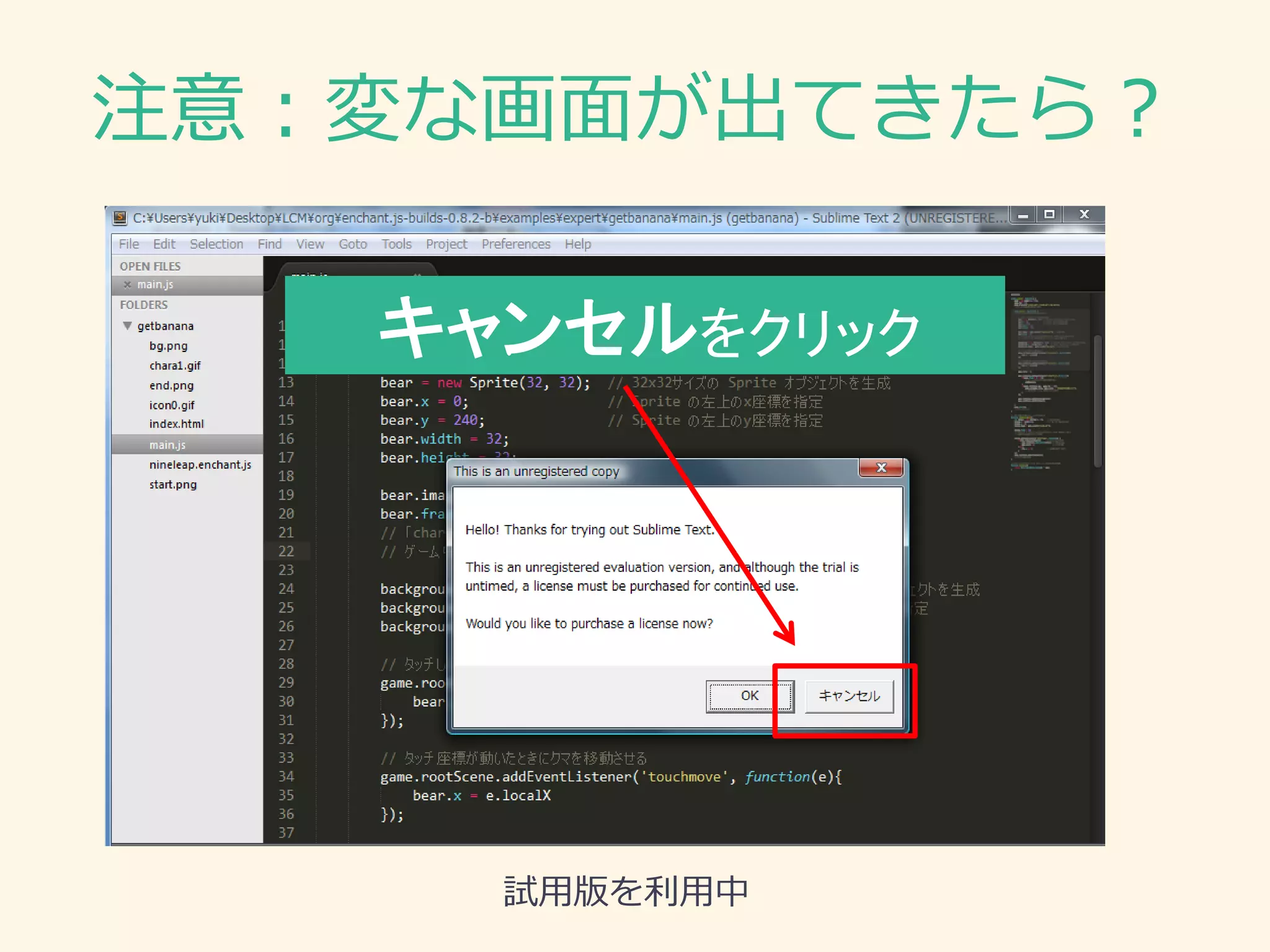The width and height of the screenshot is (1270, 952).
Task: Click line number 22 in the gutter
Action: pyautogui.click(x=286, y=551)
